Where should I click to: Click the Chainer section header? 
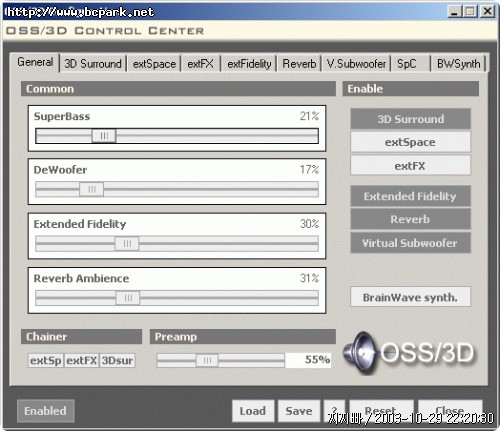81,337
